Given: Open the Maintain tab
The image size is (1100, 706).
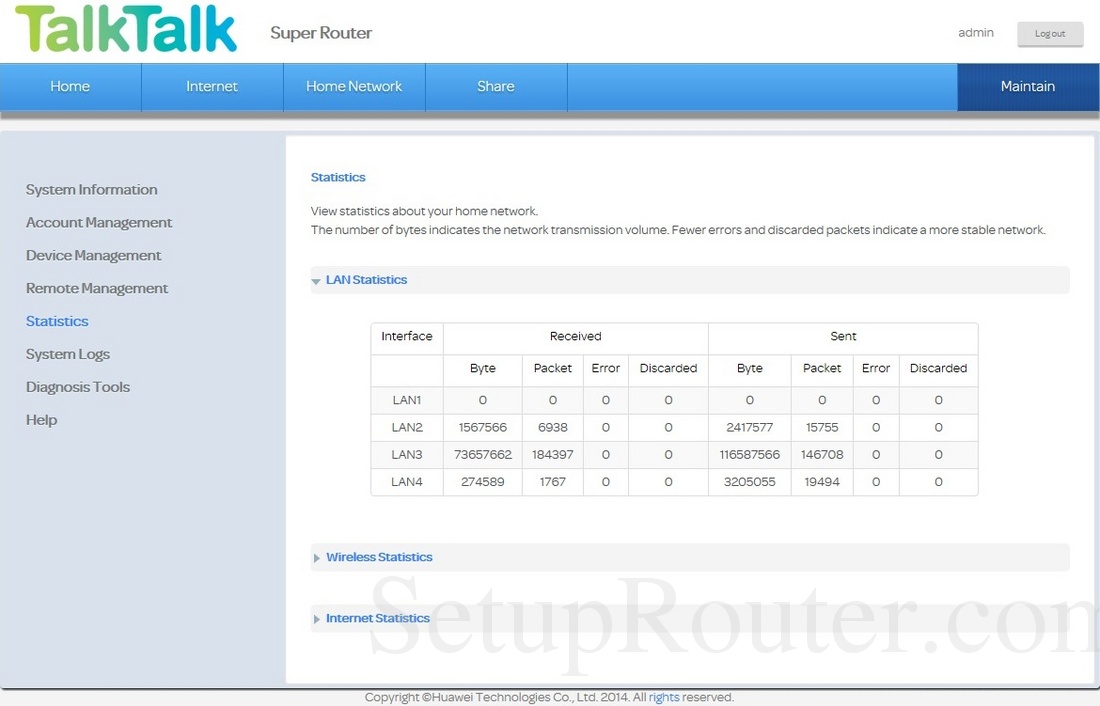Looking at the screenshot, I should pyautogui.click(x=1027, y=87).
